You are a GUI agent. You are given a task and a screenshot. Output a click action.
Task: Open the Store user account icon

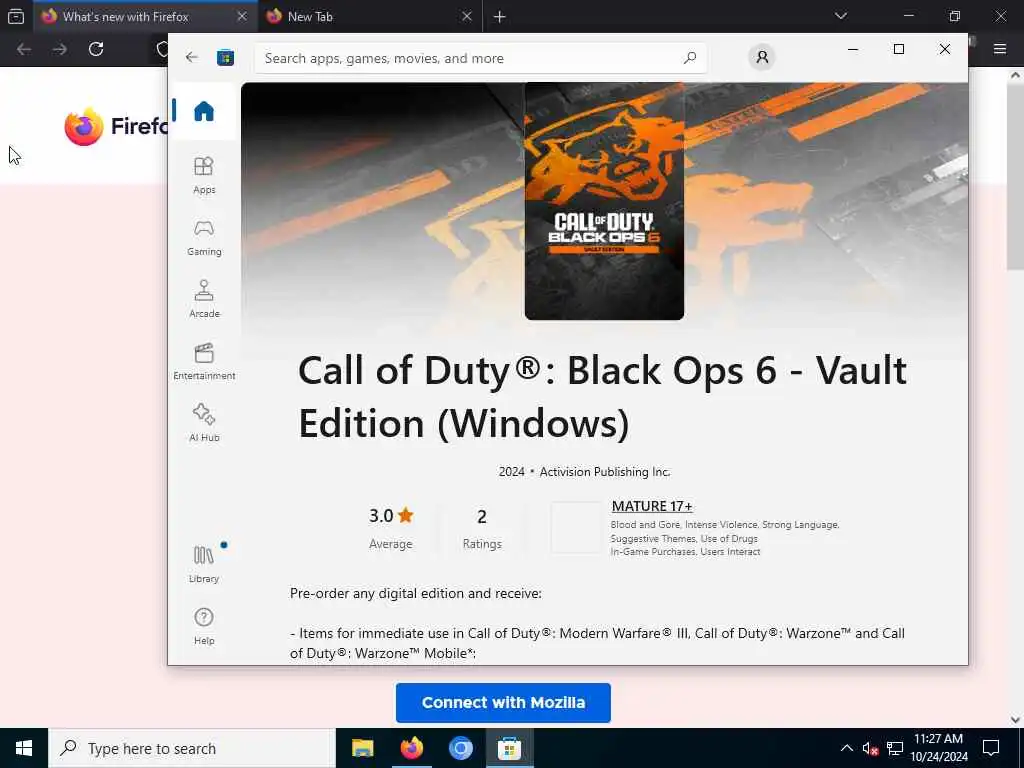pos(761,57)
